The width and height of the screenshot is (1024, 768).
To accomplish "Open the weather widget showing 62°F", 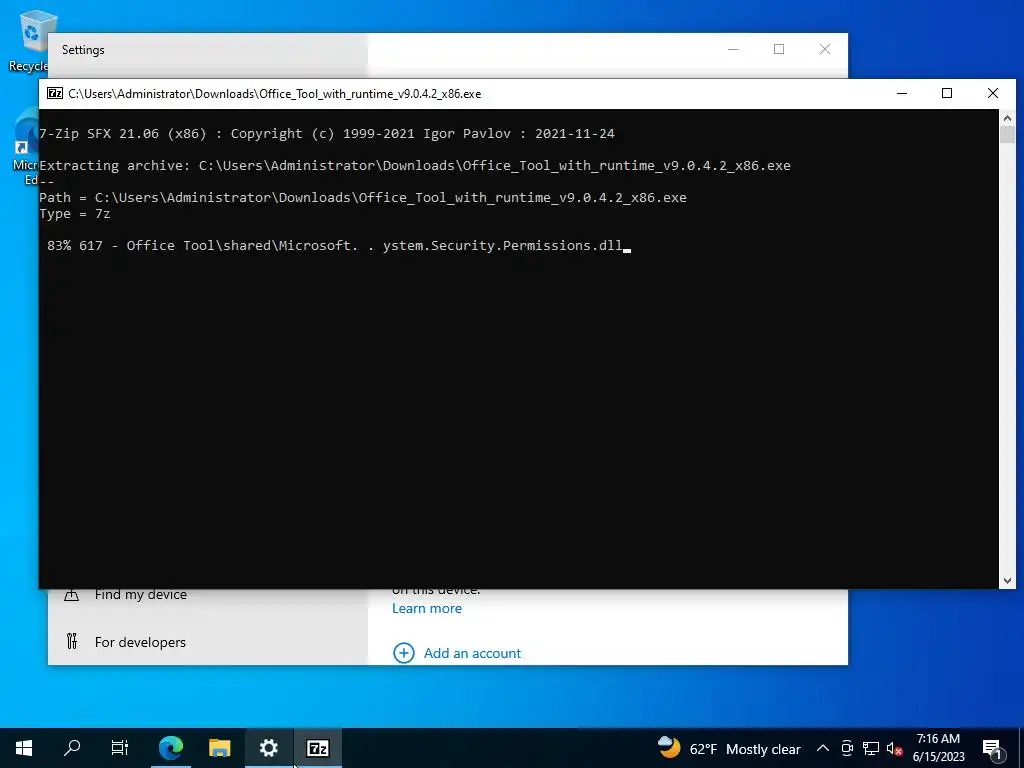I will [729, 748].
